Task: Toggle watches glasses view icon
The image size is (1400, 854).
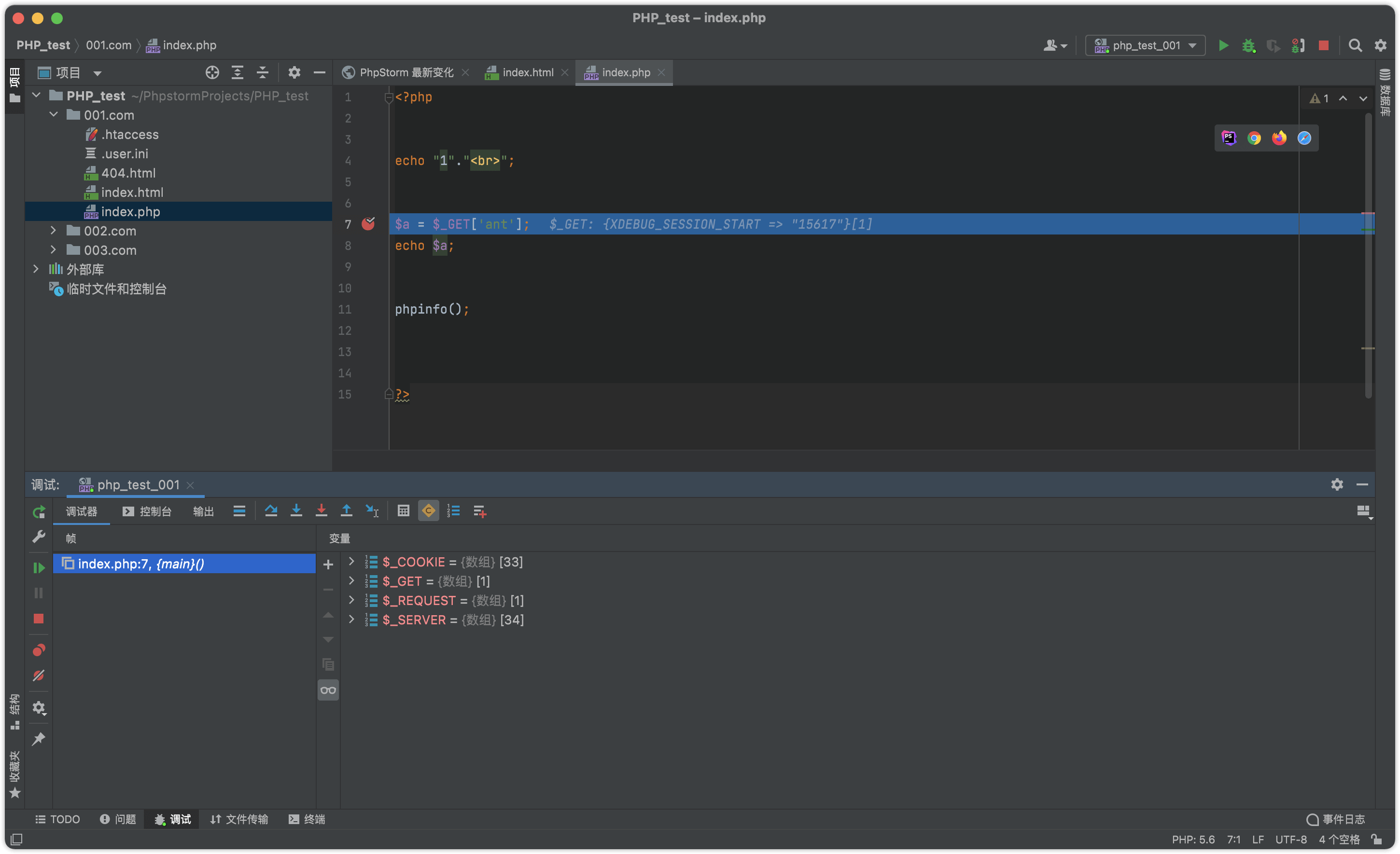Action: pyautogui.click(x=328, y=690)
